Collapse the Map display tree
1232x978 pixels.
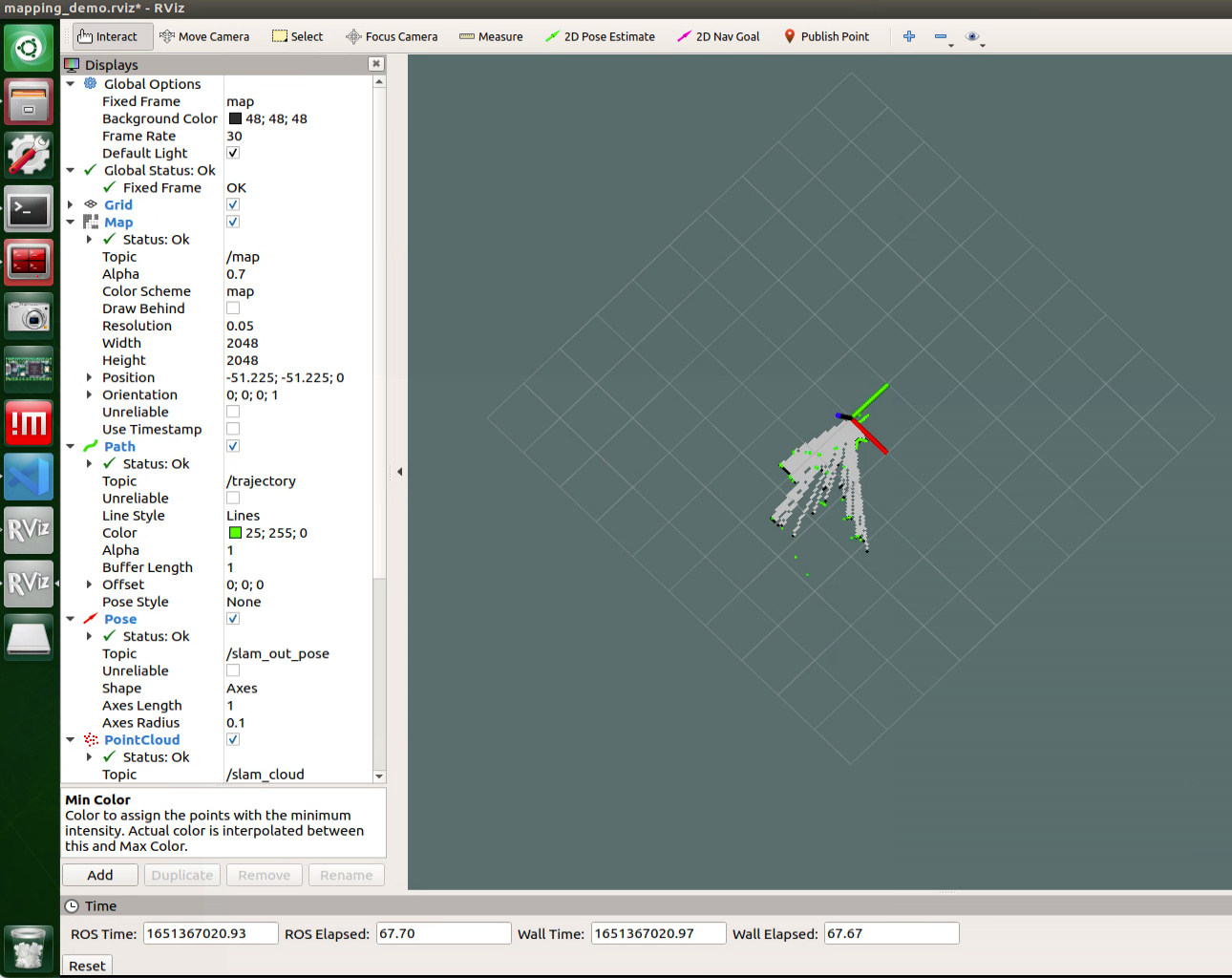(69, 222)
